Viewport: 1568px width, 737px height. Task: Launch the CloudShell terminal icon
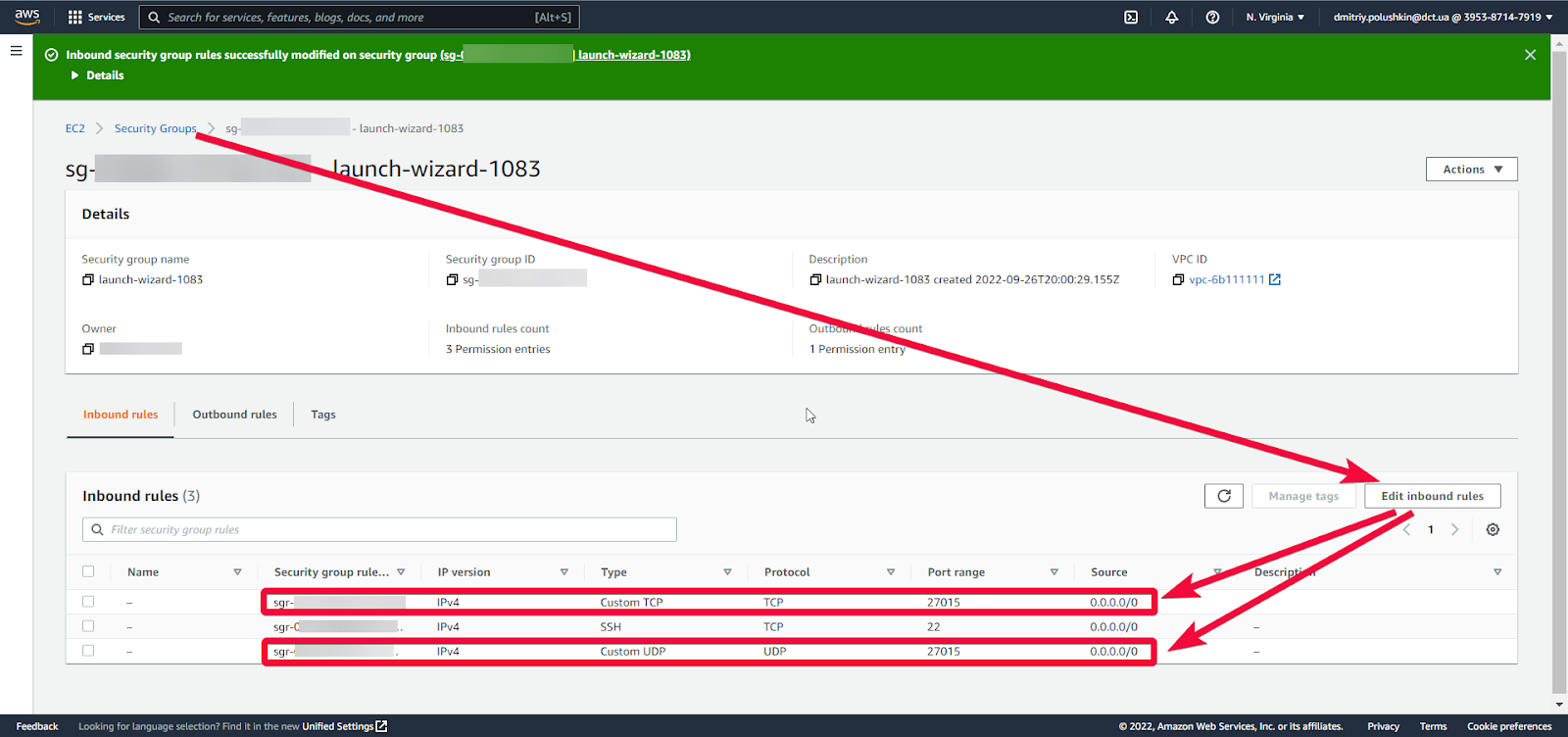point(1131,17)
